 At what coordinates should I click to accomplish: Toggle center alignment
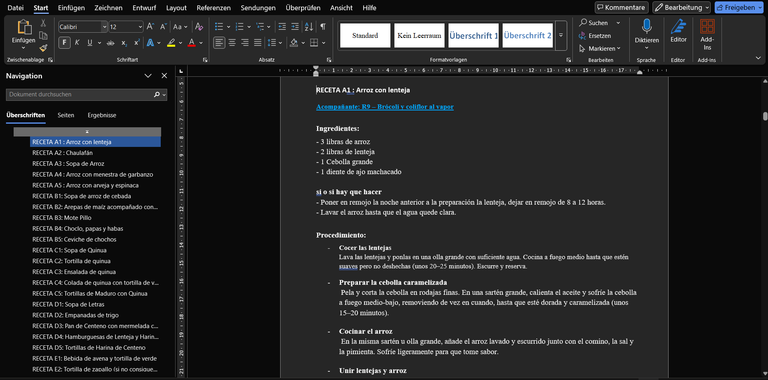(x=232, y=43)
